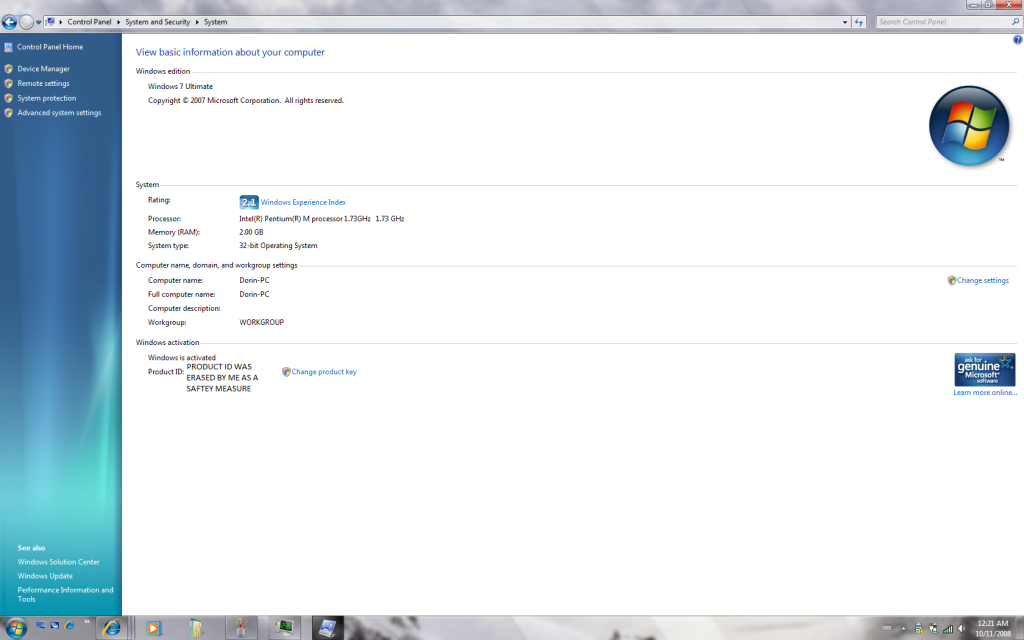The width and height of the screenshot is (1024, 640).
Task: Open Advanced system settings
Action: [59, 113]
